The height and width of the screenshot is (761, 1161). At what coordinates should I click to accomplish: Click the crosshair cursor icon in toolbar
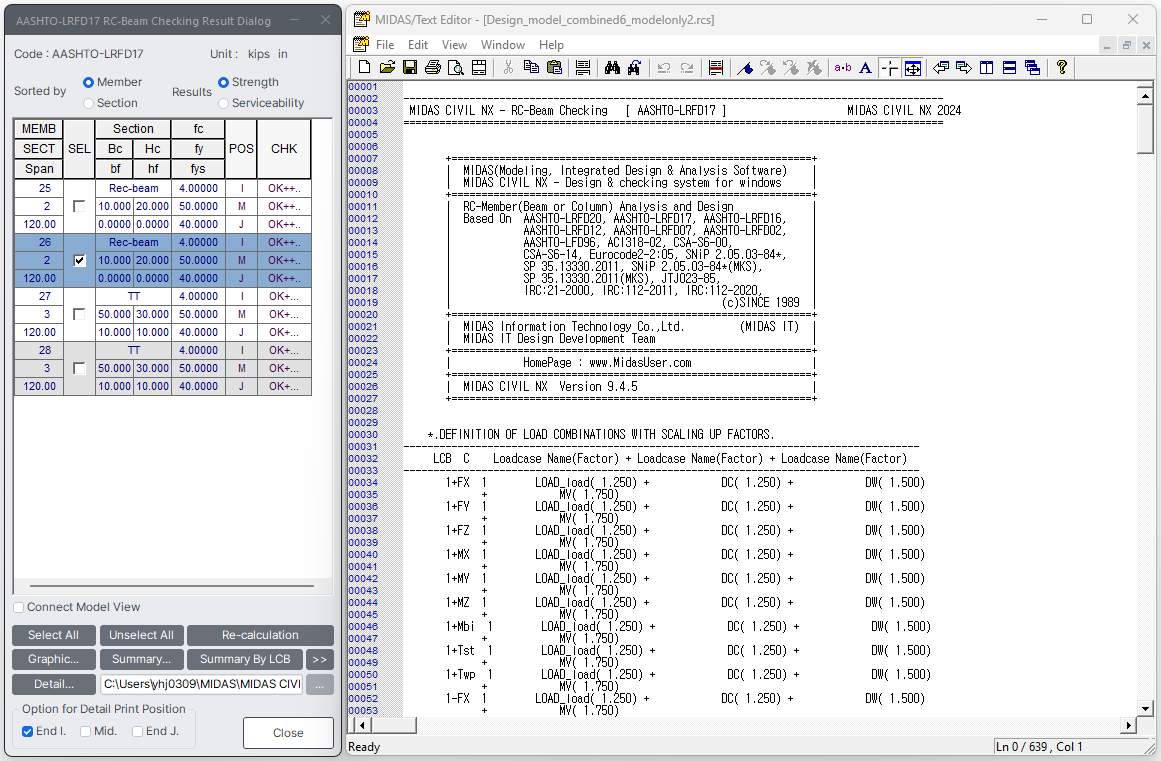pos(889,67)
